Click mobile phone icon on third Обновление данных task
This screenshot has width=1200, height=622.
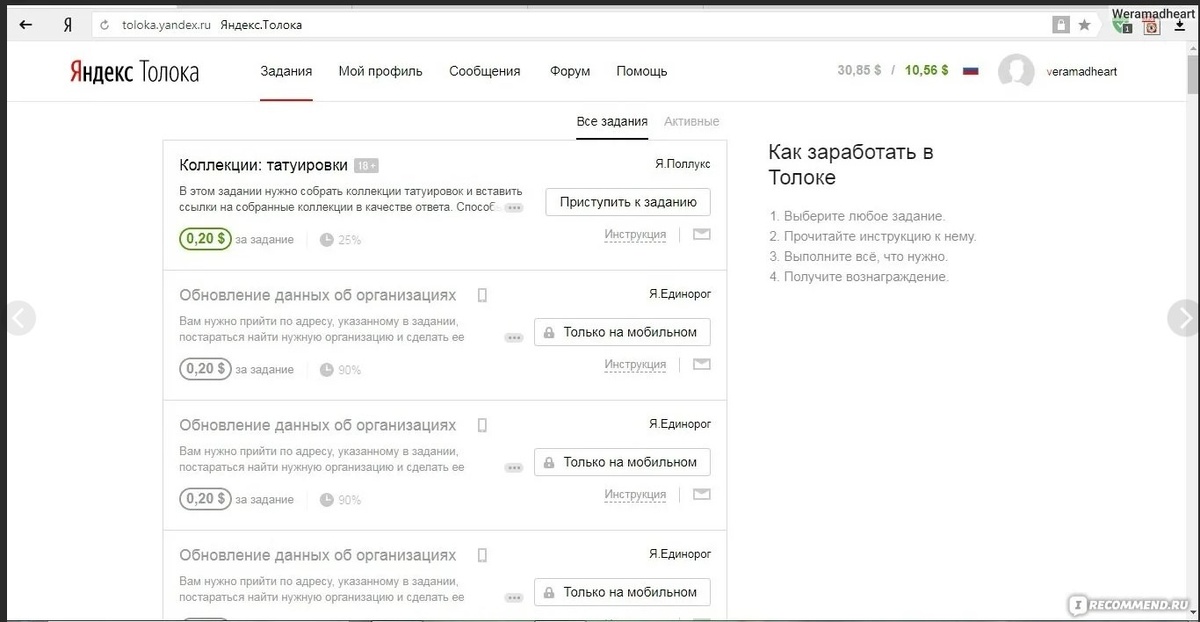pos(482,555)
